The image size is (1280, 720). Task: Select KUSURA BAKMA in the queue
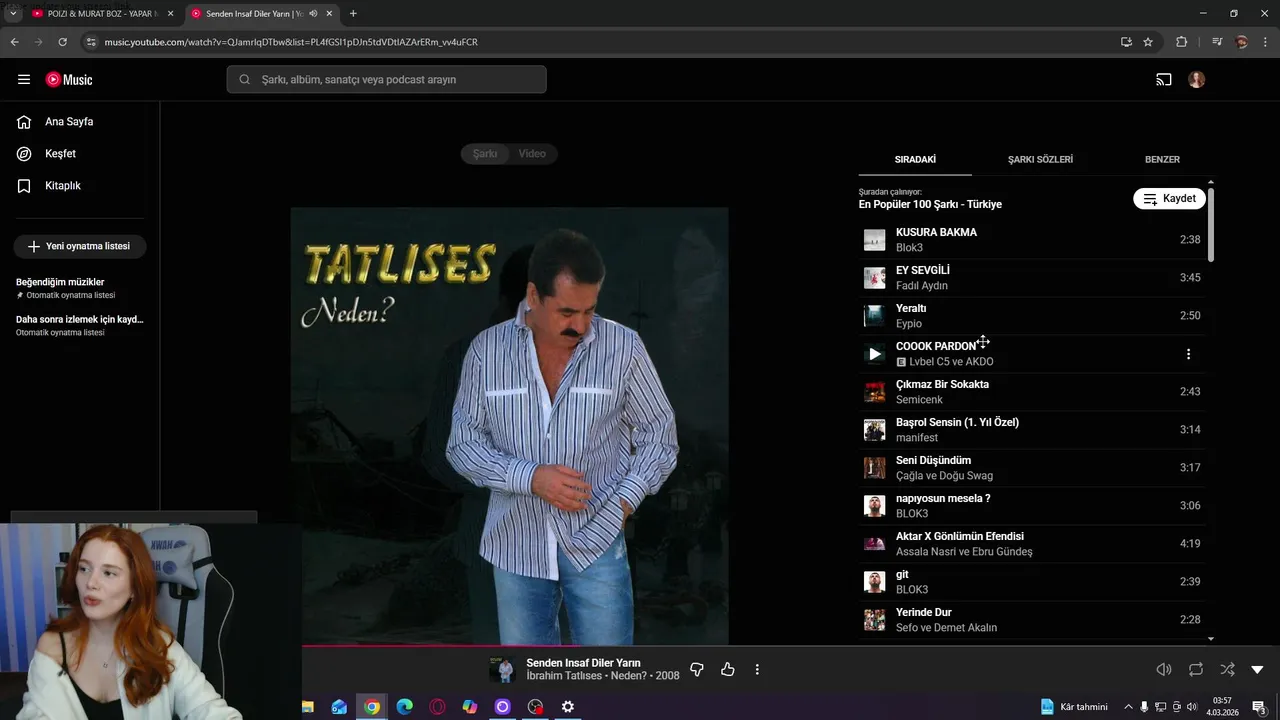[1032, 240]
